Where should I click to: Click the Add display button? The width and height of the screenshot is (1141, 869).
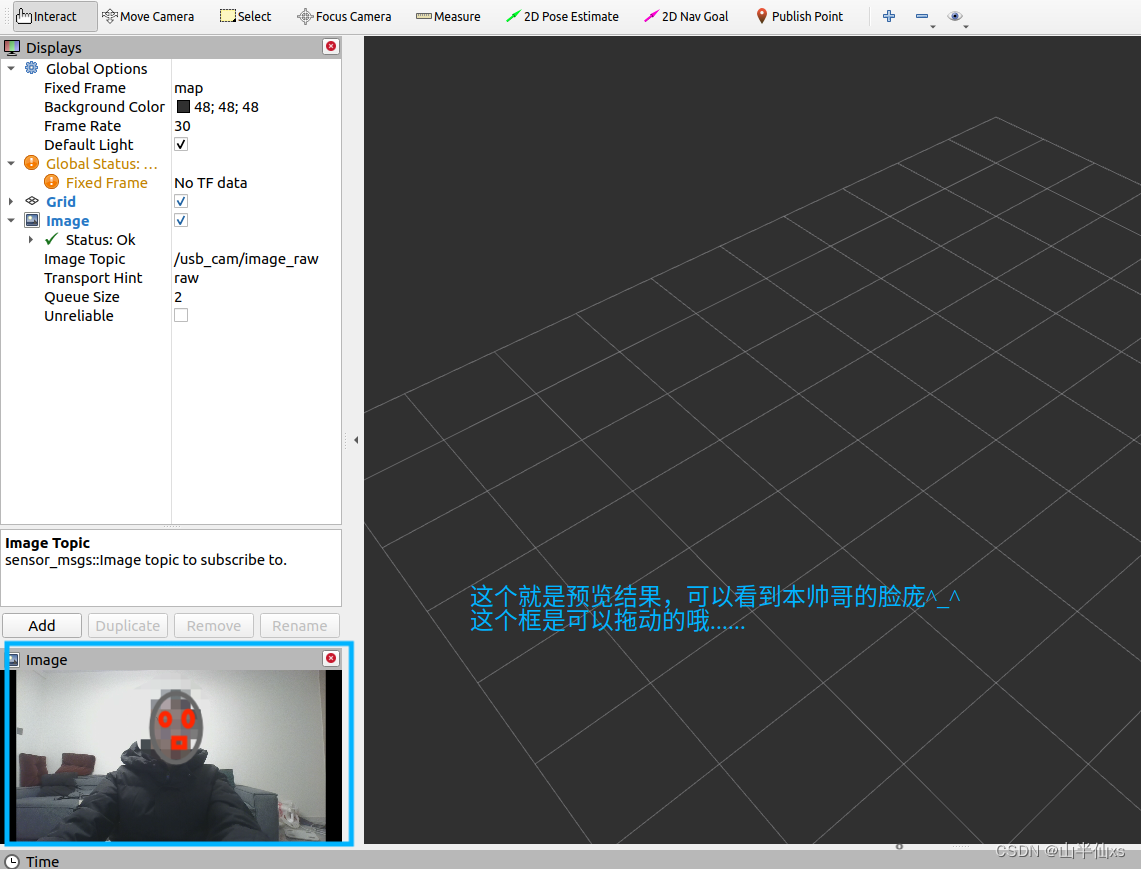click(x=41, y=625)
